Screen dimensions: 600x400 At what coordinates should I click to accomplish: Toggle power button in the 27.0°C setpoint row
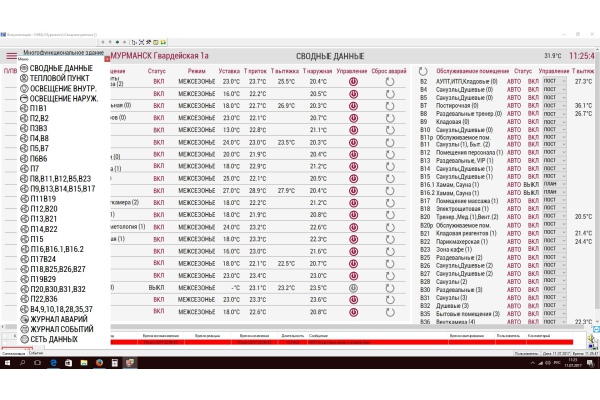point(352,191)
